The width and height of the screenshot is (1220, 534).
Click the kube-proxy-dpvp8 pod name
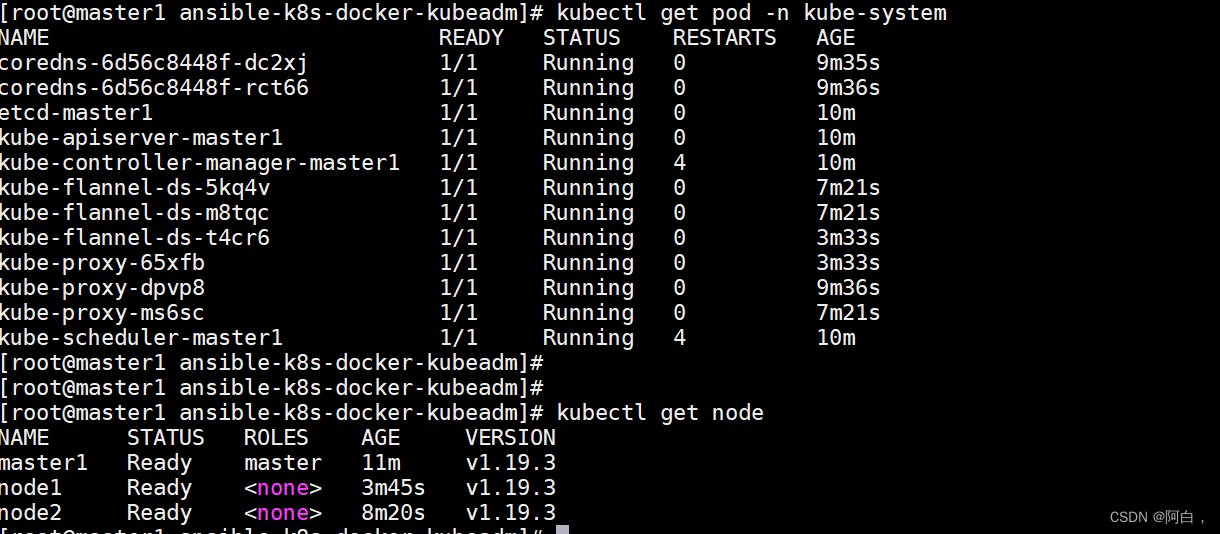tap(102, 288)
